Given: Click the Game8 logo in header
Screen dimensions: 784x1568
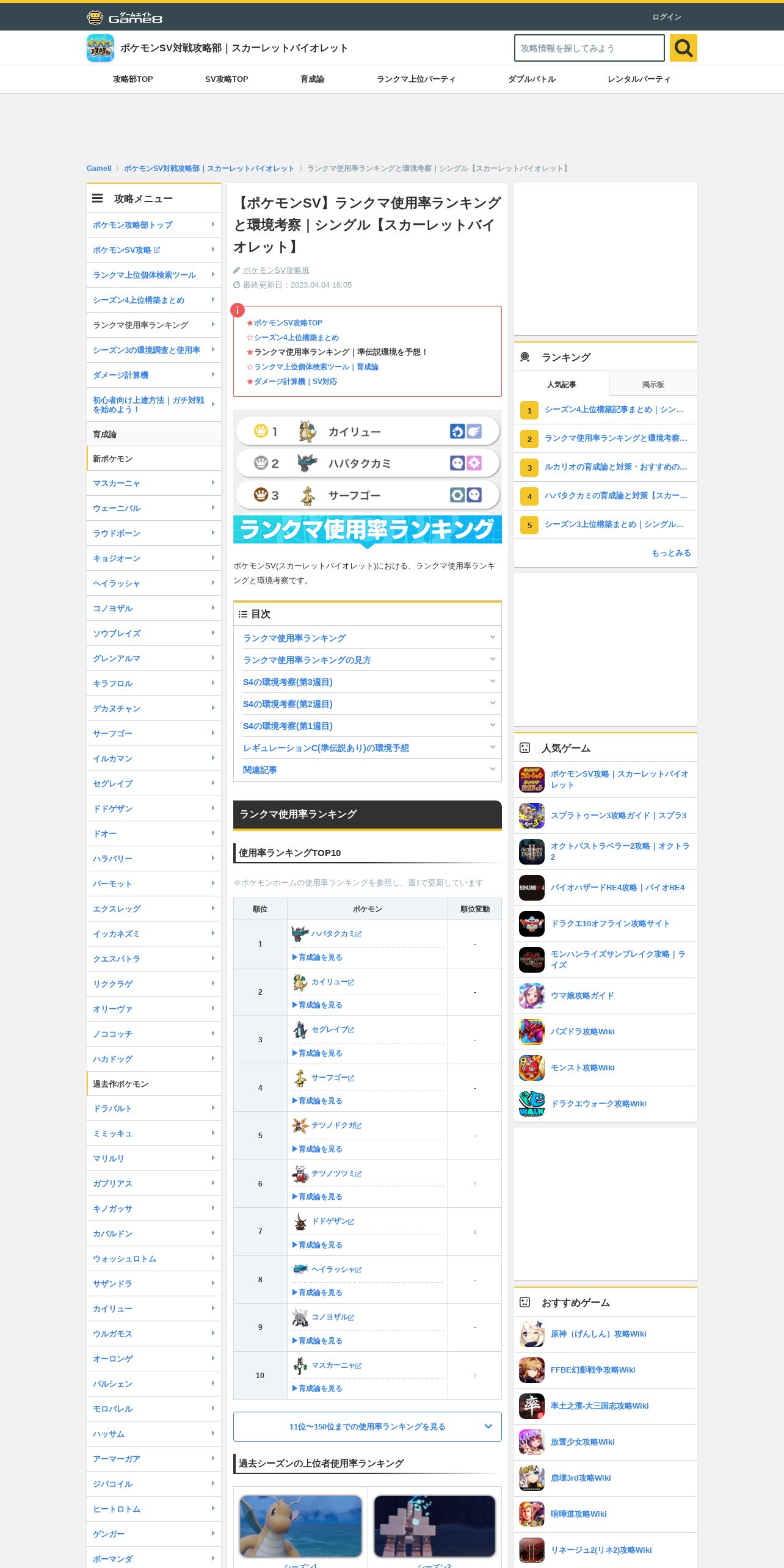Looking at the screenshot, I should (125, 17).
